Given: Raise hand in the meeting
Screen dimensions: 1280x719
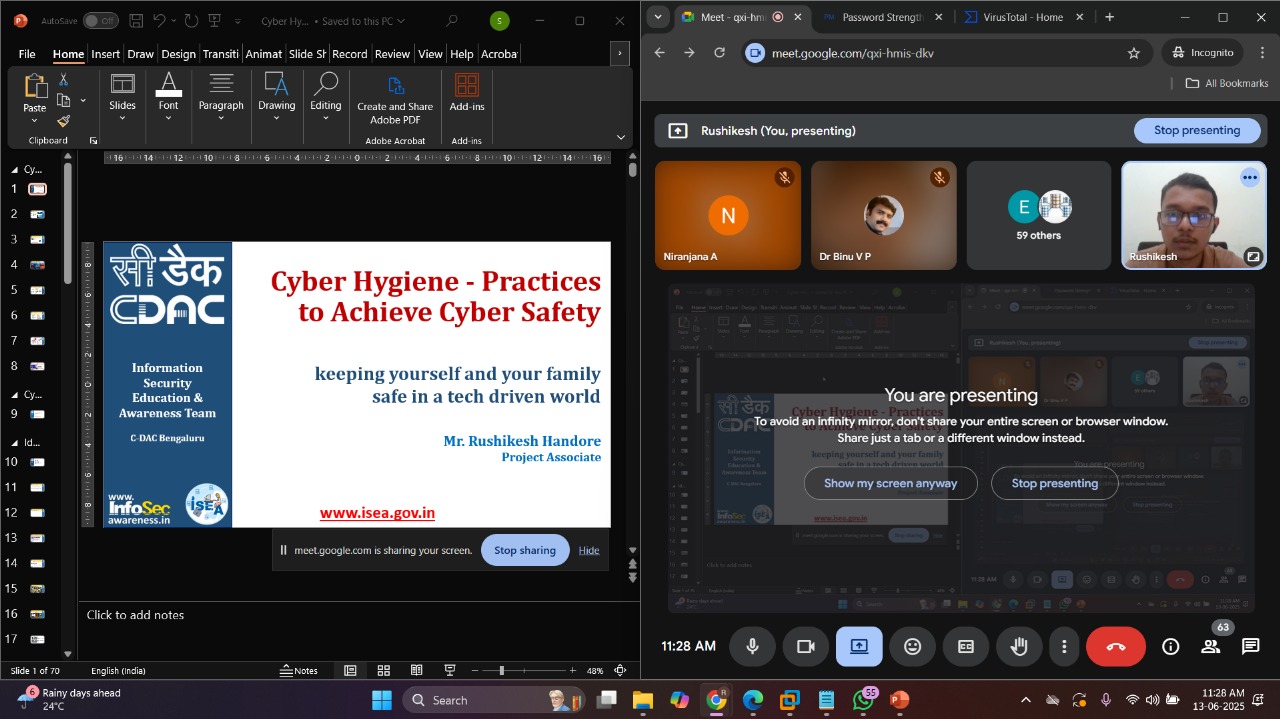Looking at the screenshot, I should [1018, 647].
